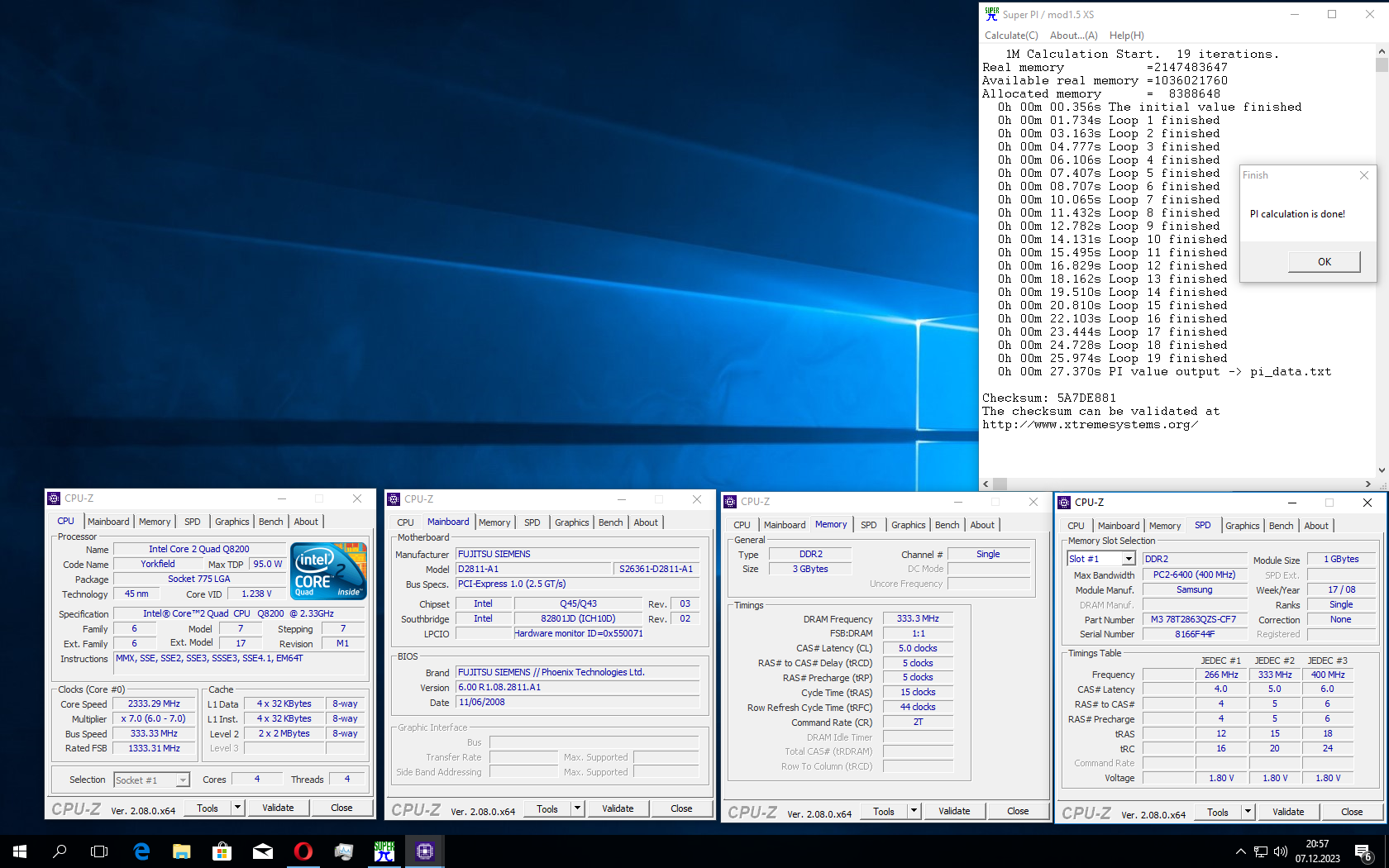Open Task View on the taskbar
1389x868 pixels.
coord(99,851)
